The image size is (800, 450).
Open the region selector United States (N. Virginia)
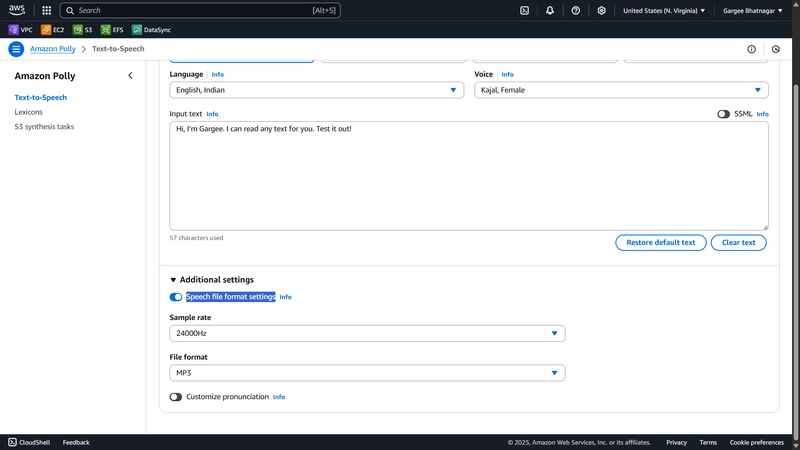pos(664,10)
